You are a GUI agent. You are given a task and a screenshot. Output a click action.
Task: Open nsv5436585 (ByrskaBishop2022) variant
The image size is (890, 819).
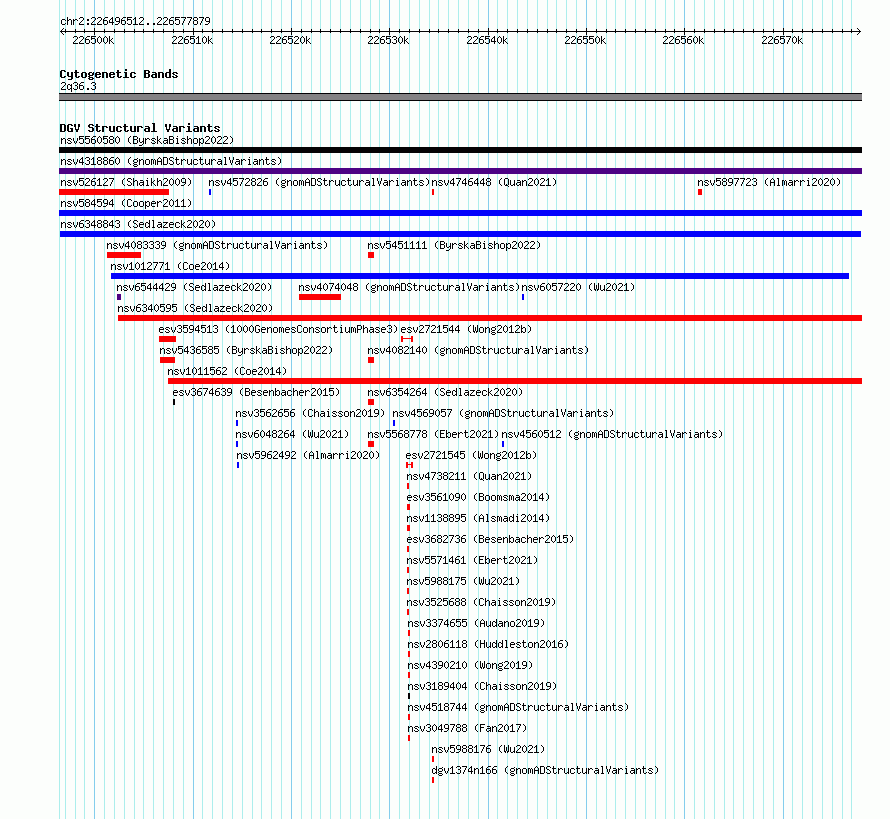tap(246, 350)
